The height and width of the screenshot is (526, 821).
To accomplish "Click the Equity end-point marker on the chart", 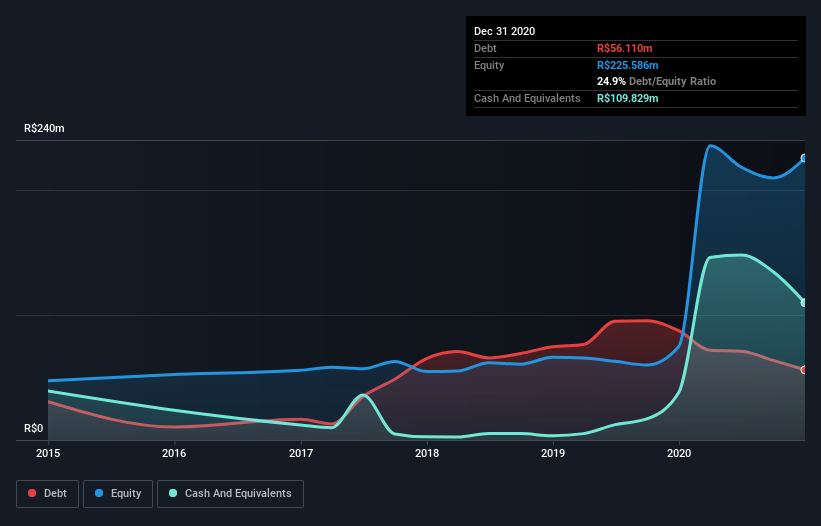I will click(804, 158).
